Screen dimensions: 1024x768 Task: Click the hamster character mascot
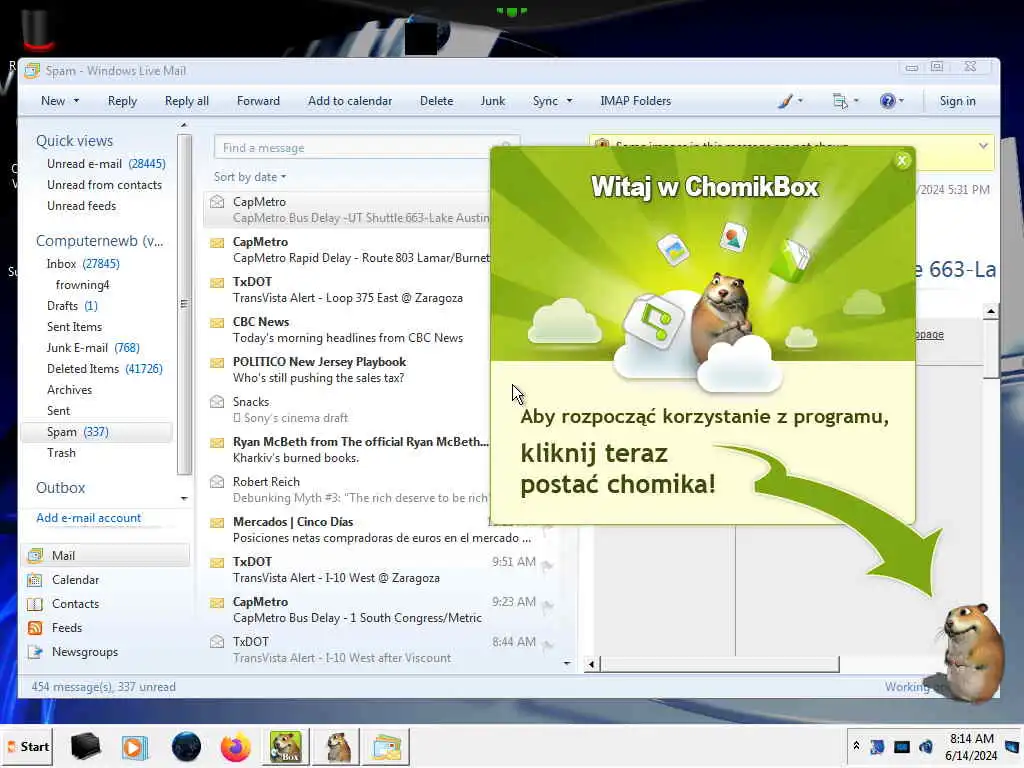coord(973,652)
